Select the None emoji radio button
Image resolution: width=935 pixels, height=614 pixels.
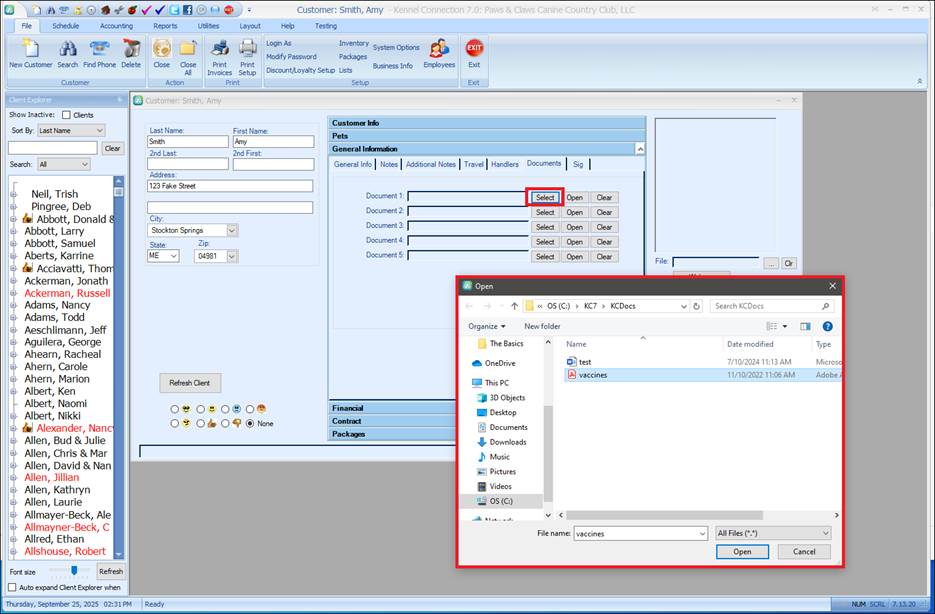click(x=250, y=423)
